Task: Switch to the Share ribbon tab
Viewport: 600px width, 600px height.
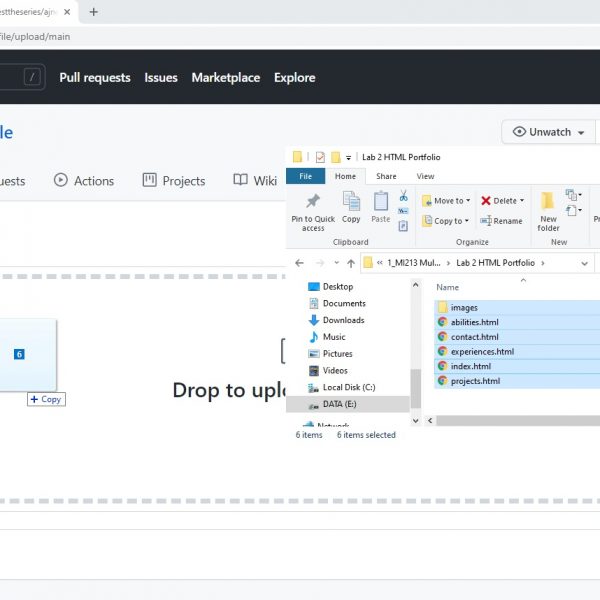Action: [x=386, y=176]
